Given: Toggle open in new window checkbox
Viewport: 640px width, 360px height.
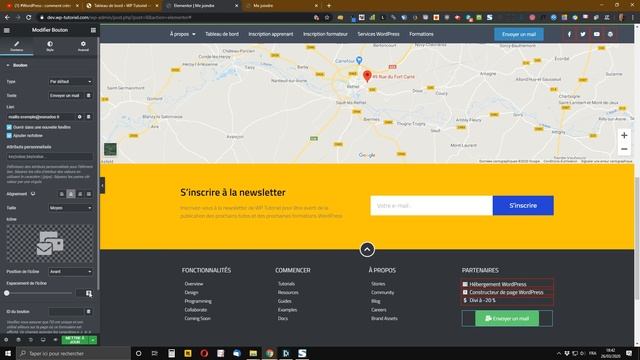Looking at the screenshot, I should tap(9, 127).
